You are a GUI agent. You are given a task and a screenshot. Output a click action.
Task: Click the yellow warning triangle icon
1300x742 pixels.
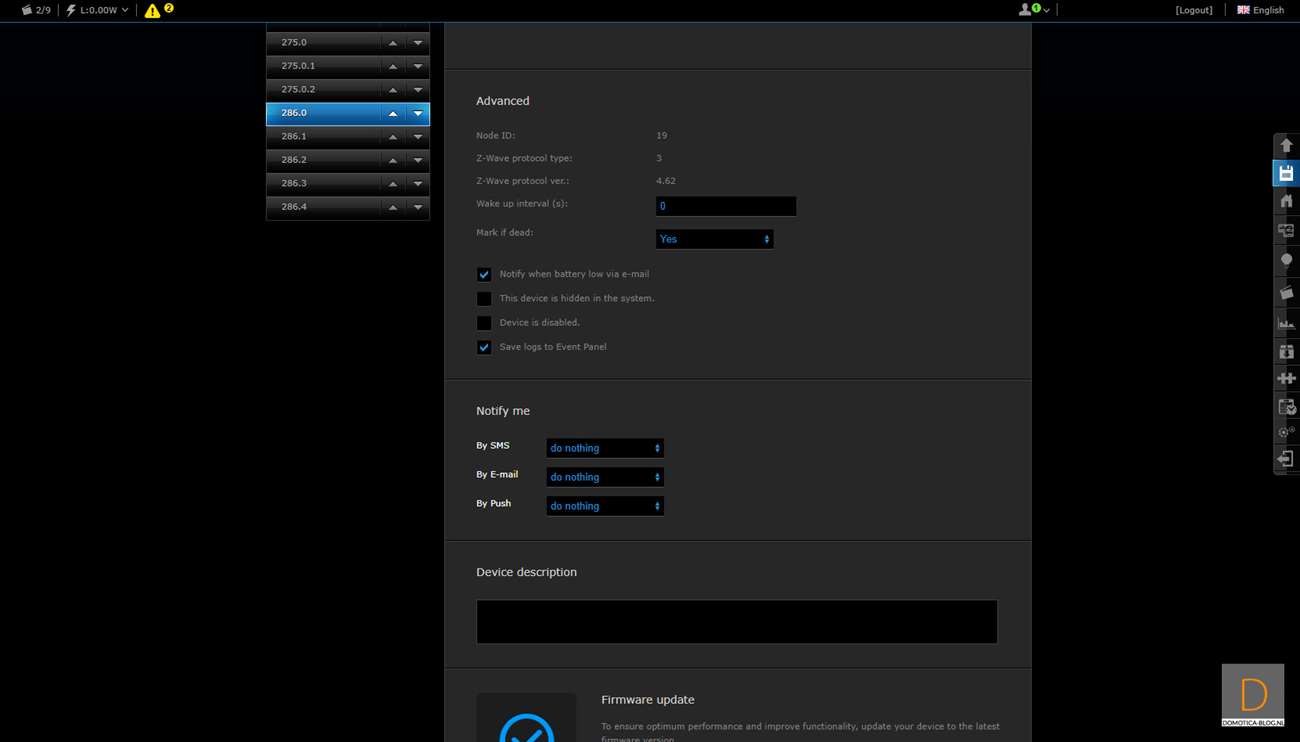click(x=152, y=11)
